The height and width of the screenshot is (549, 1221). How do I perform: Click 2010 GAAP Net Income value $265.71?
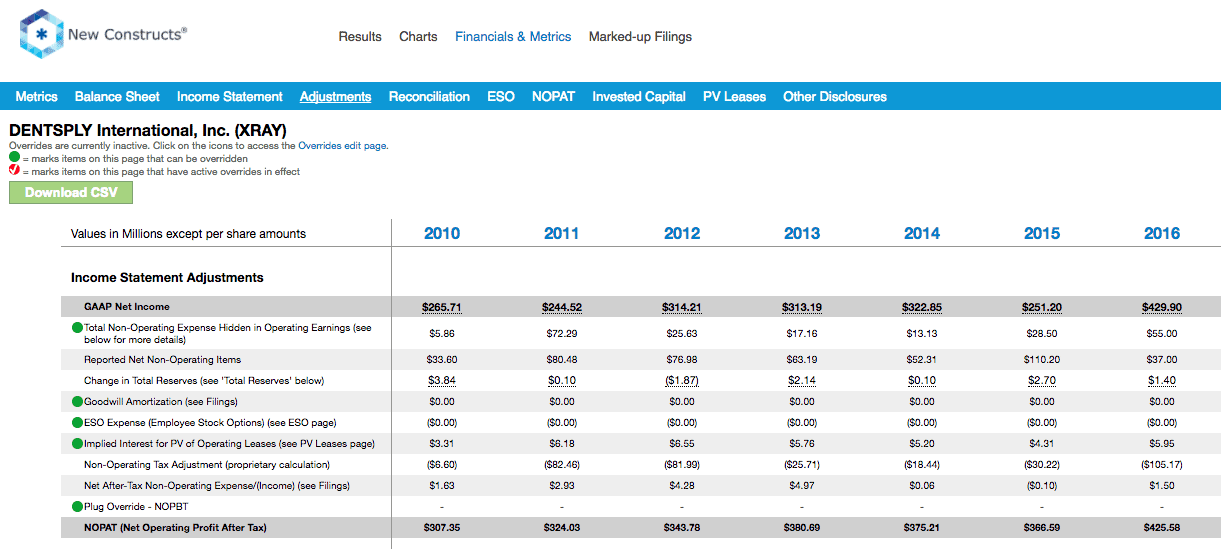tap(442, 307)
